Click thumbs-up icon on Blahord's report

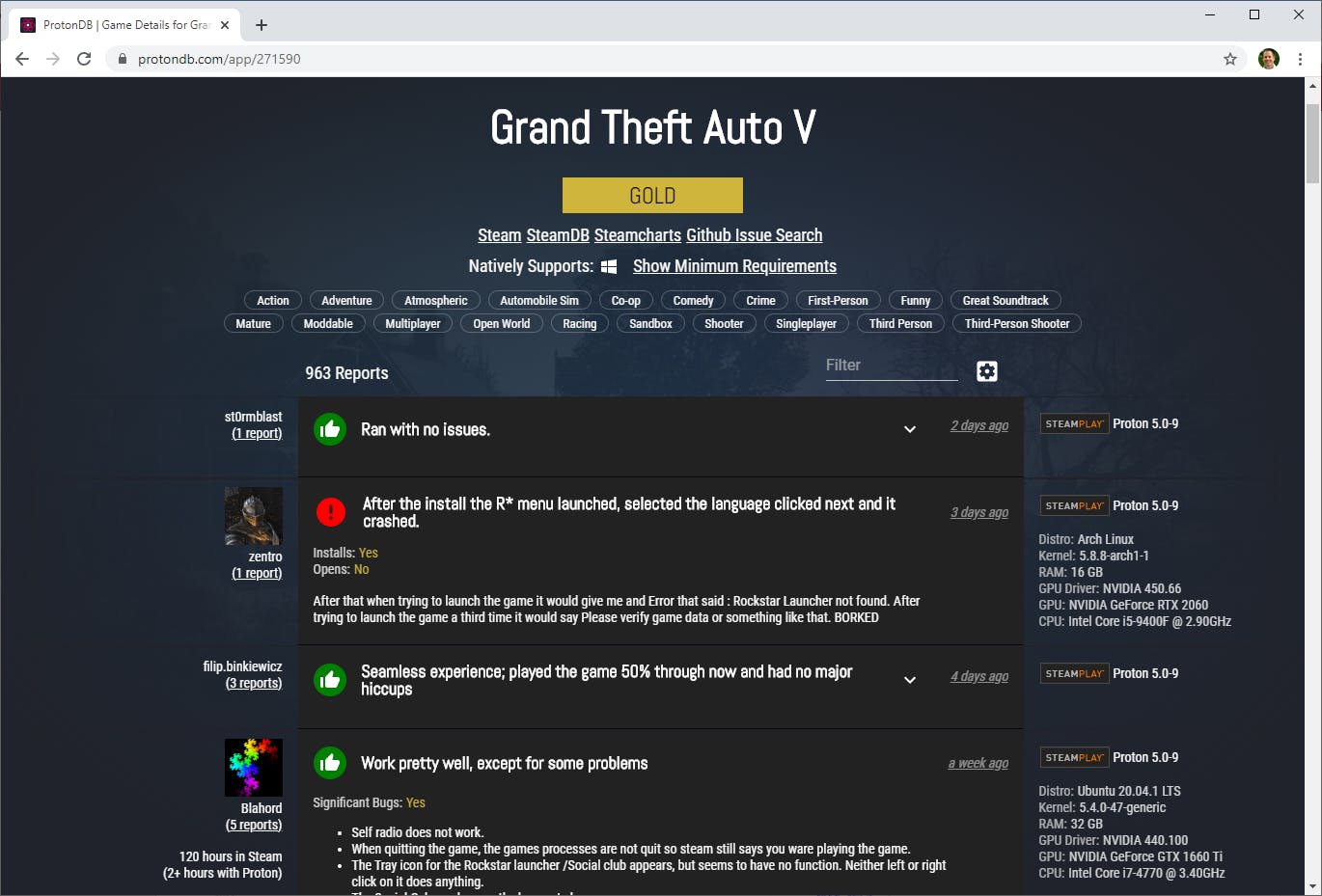pyautogui.click(x=330, y=763)
